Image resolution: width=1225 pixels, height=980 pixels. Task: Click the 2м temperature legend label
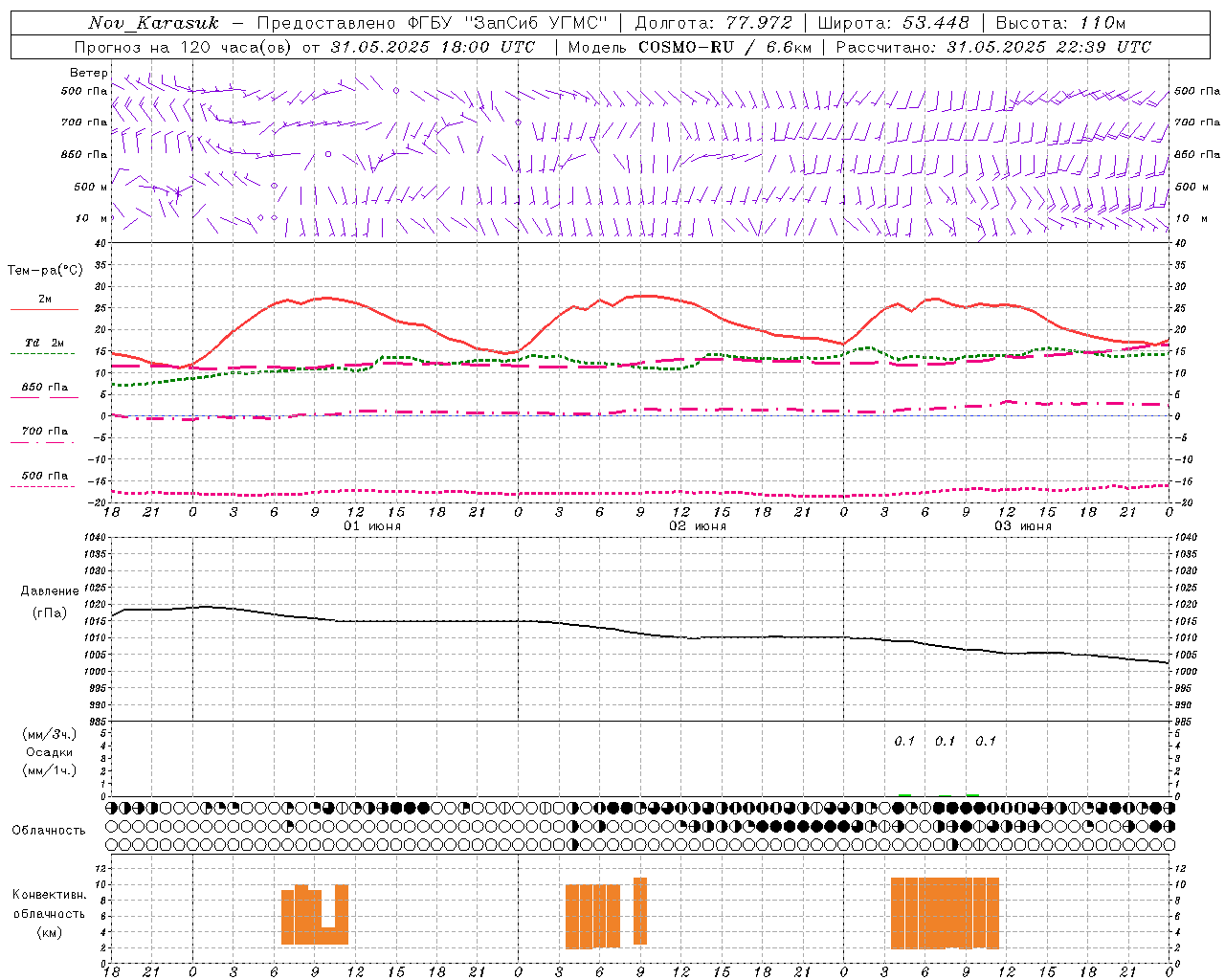click(x=45, y=300)
